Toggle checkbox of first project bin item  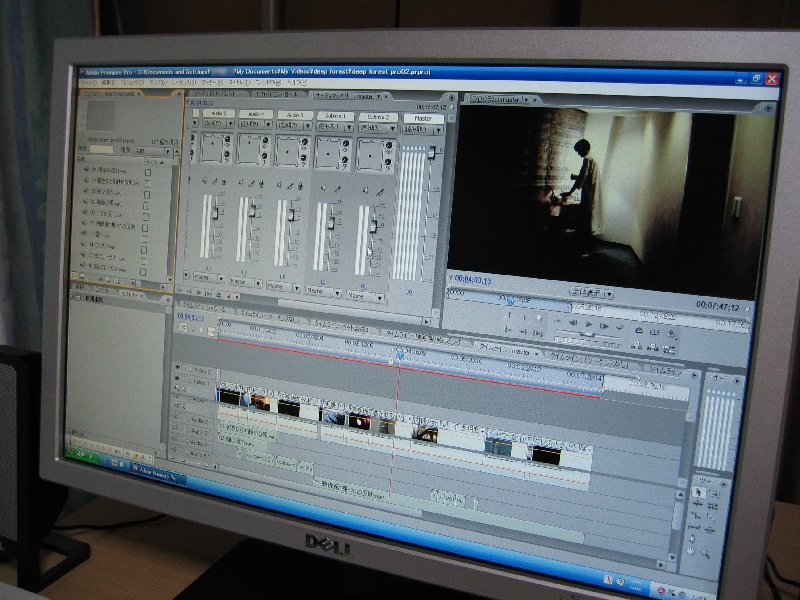(x=147, y=172)
